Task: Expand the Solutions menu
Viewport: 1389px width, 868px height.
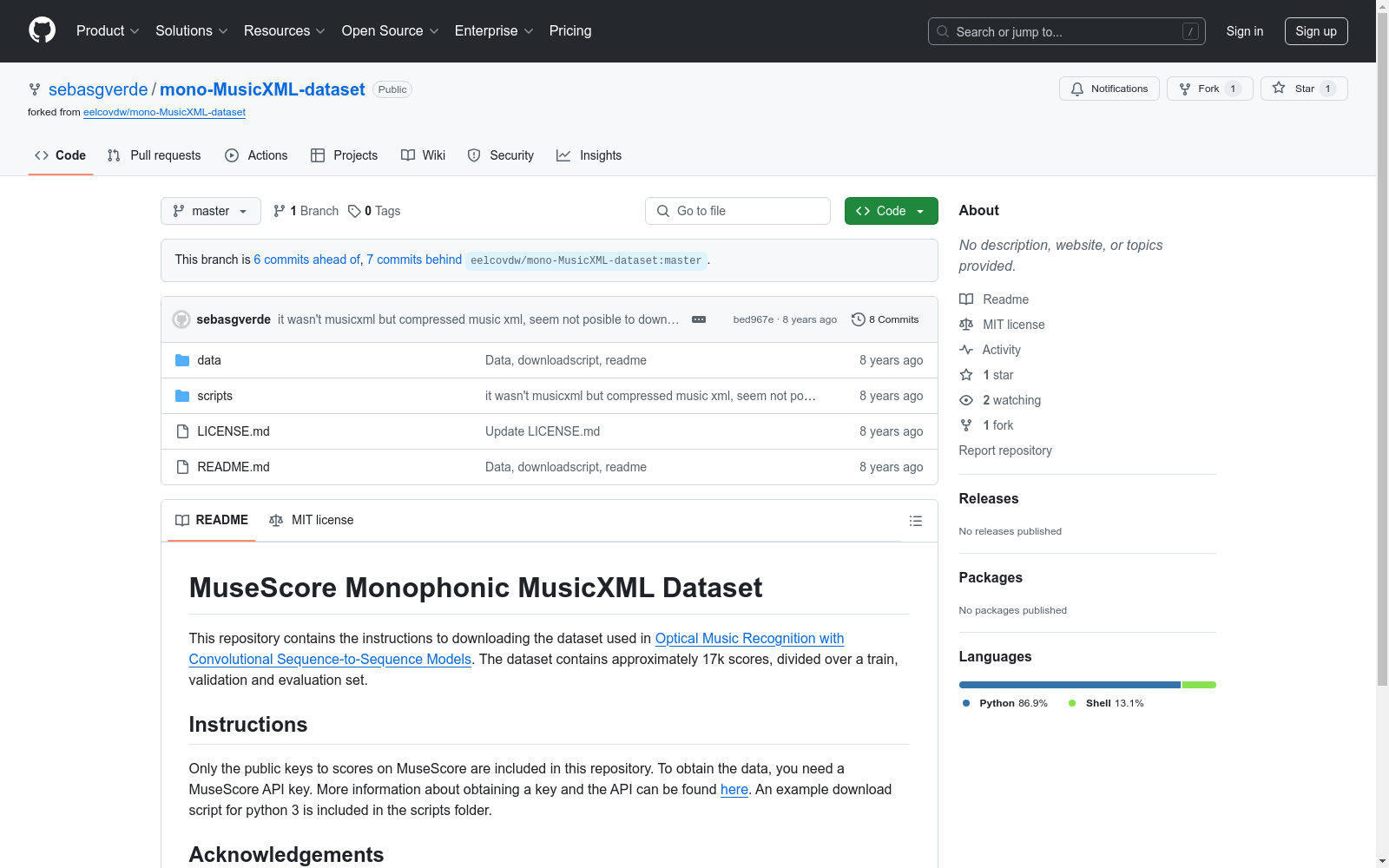Action: [192, 31]
